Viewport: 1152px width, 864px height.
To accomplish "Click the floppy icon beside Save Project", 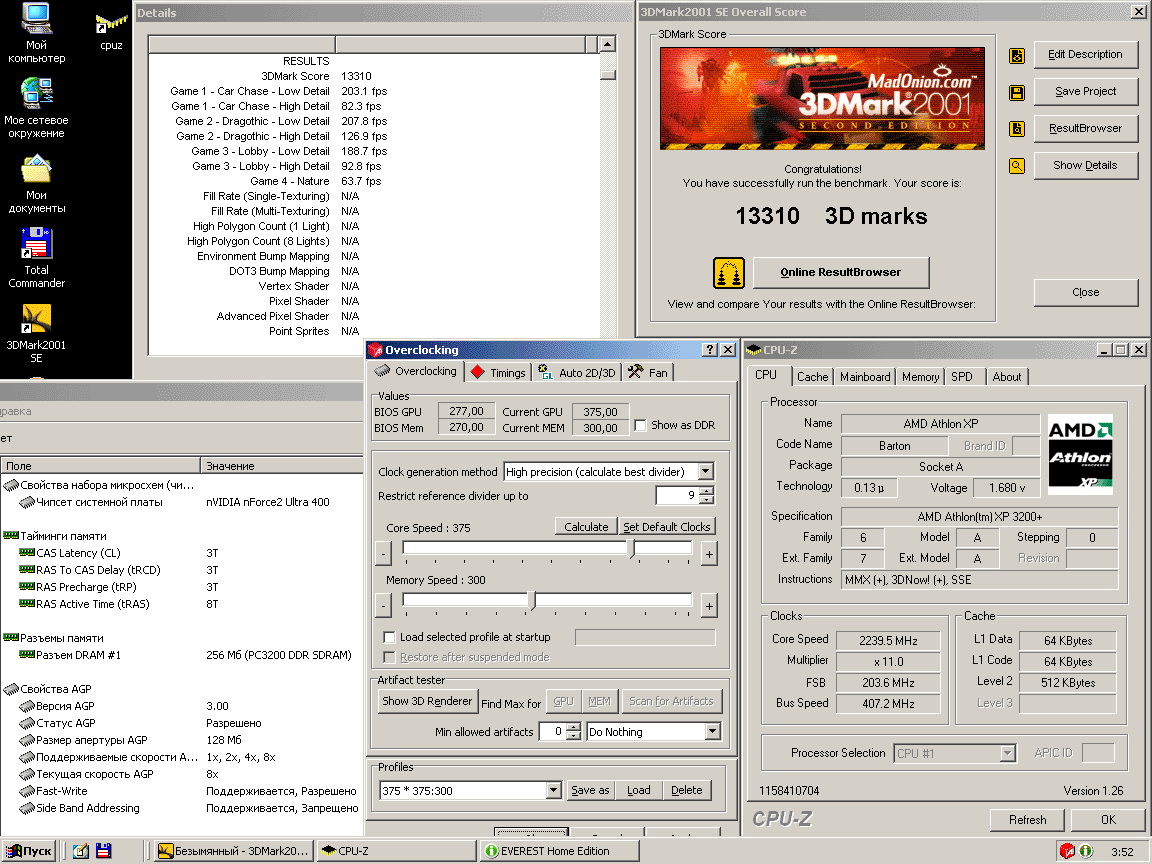I will 1017,92.
